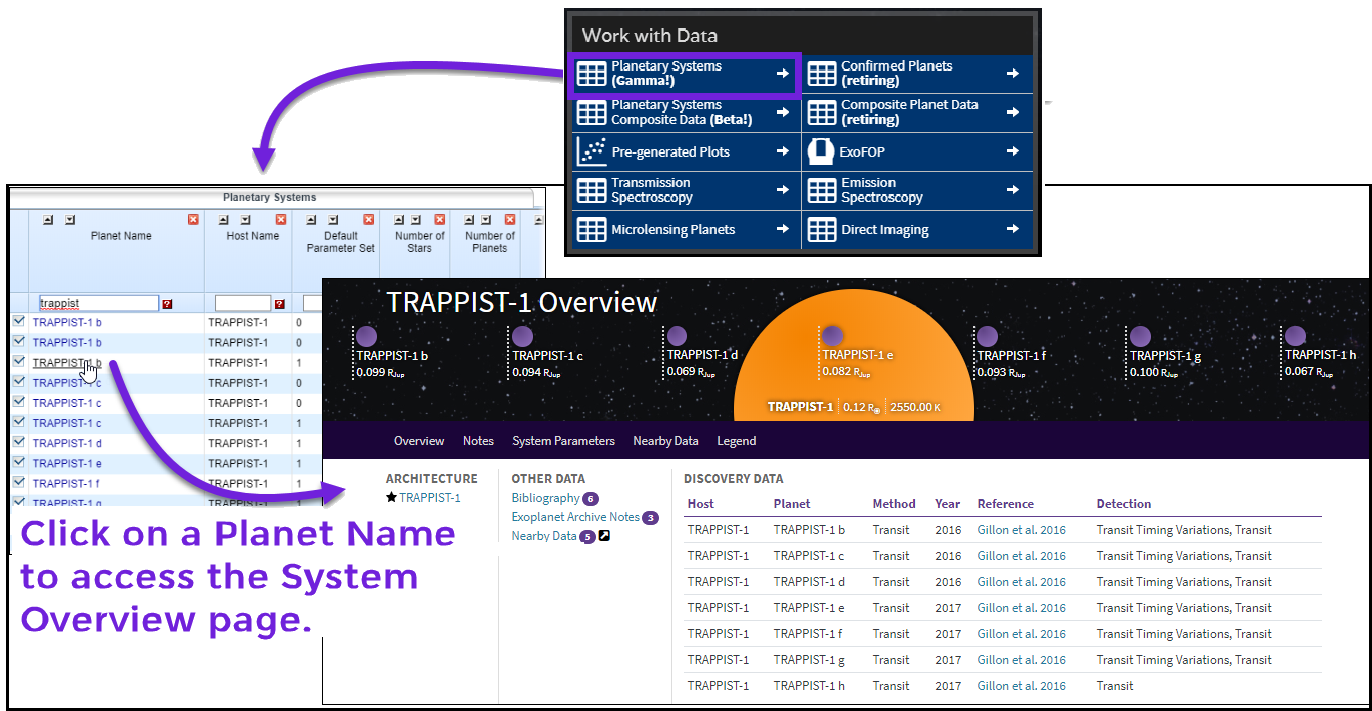Open help icon beside Host Name filter

279,303
